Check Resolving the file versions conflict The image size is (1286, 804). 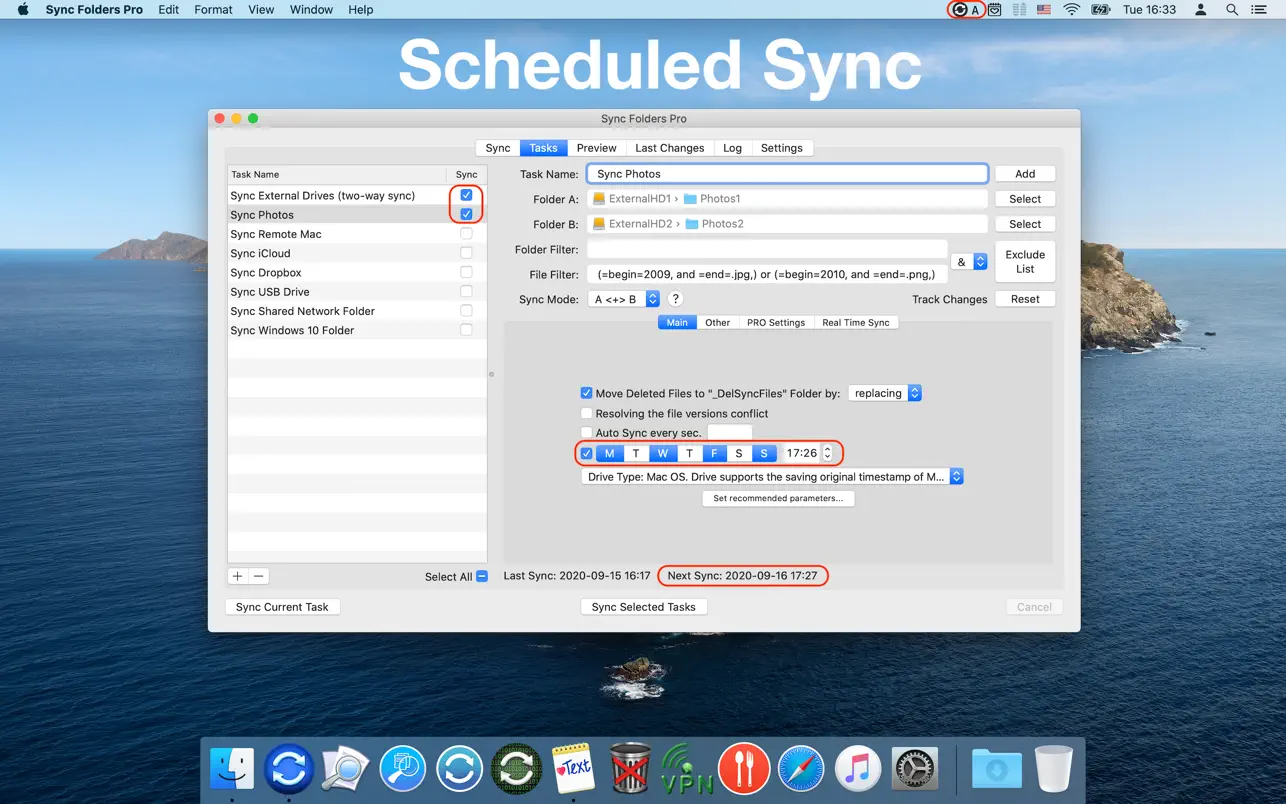tap(587, 413)
